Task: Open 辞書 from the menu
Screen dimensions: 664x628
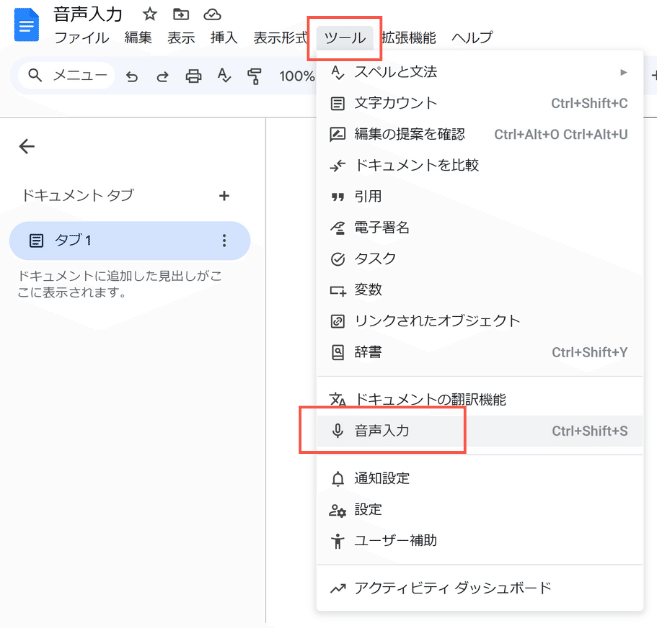Action: pos(479,352)
